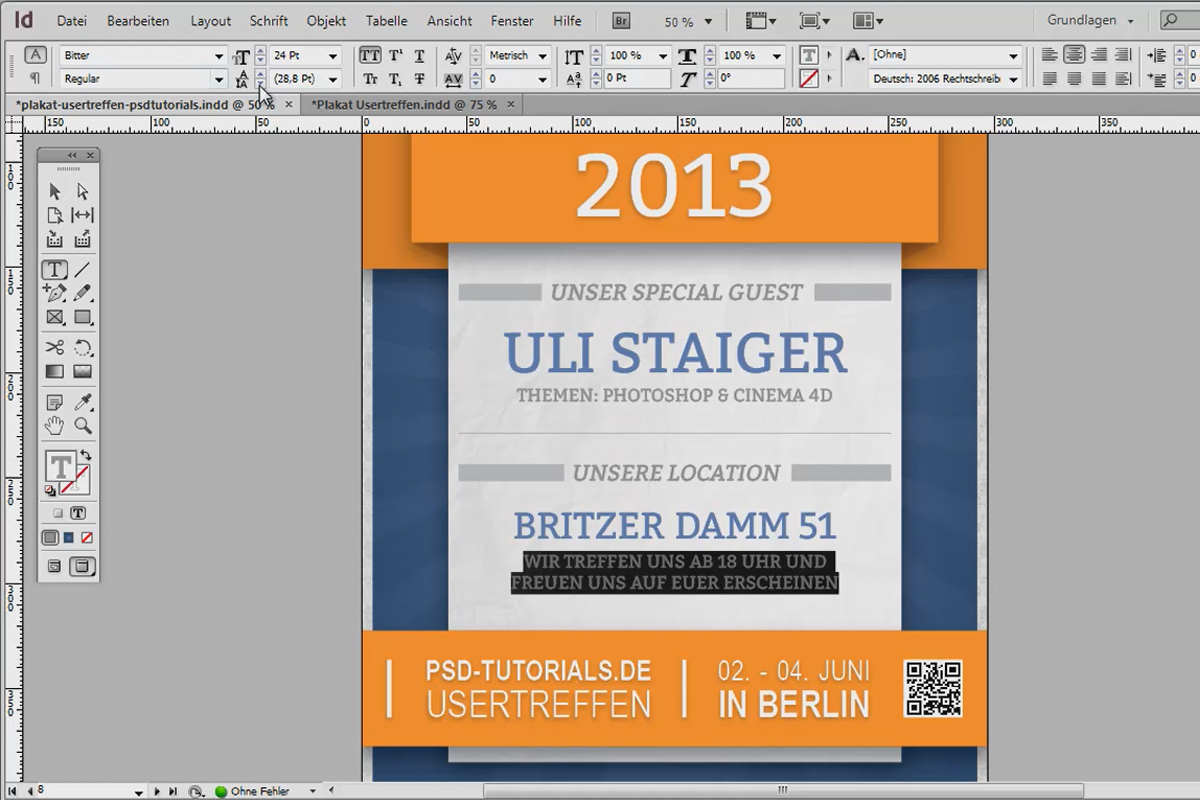This screenshot has height=800, width=1200.
Task: Select the Rectangle Frame tool
Action: tap(55, 318)
